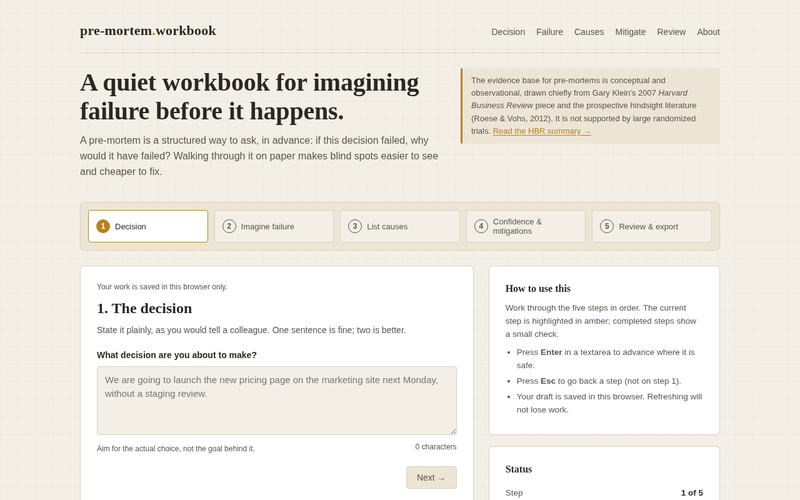
Task: Click the Status panel heading
Action: (518, 469)
